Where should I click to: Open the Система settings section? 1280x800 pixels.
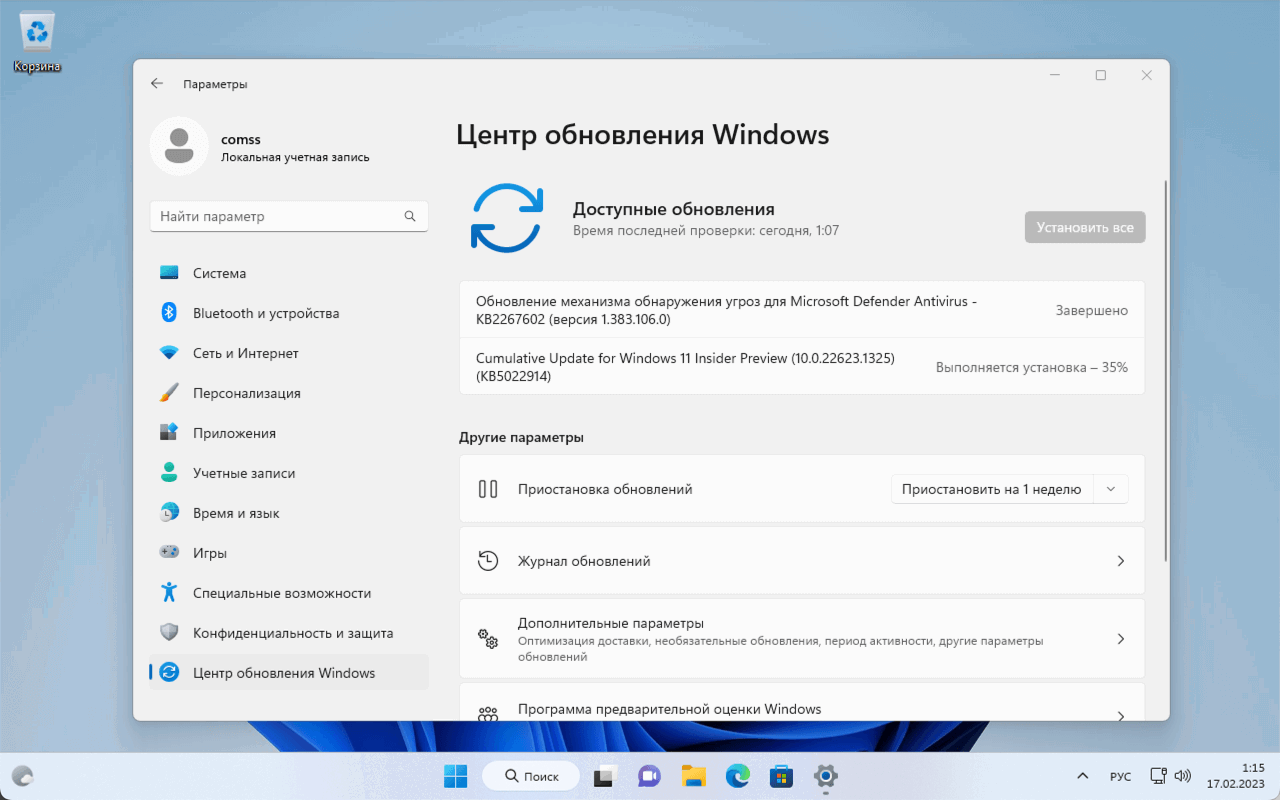pyautogui.click(x=289, y=273)
